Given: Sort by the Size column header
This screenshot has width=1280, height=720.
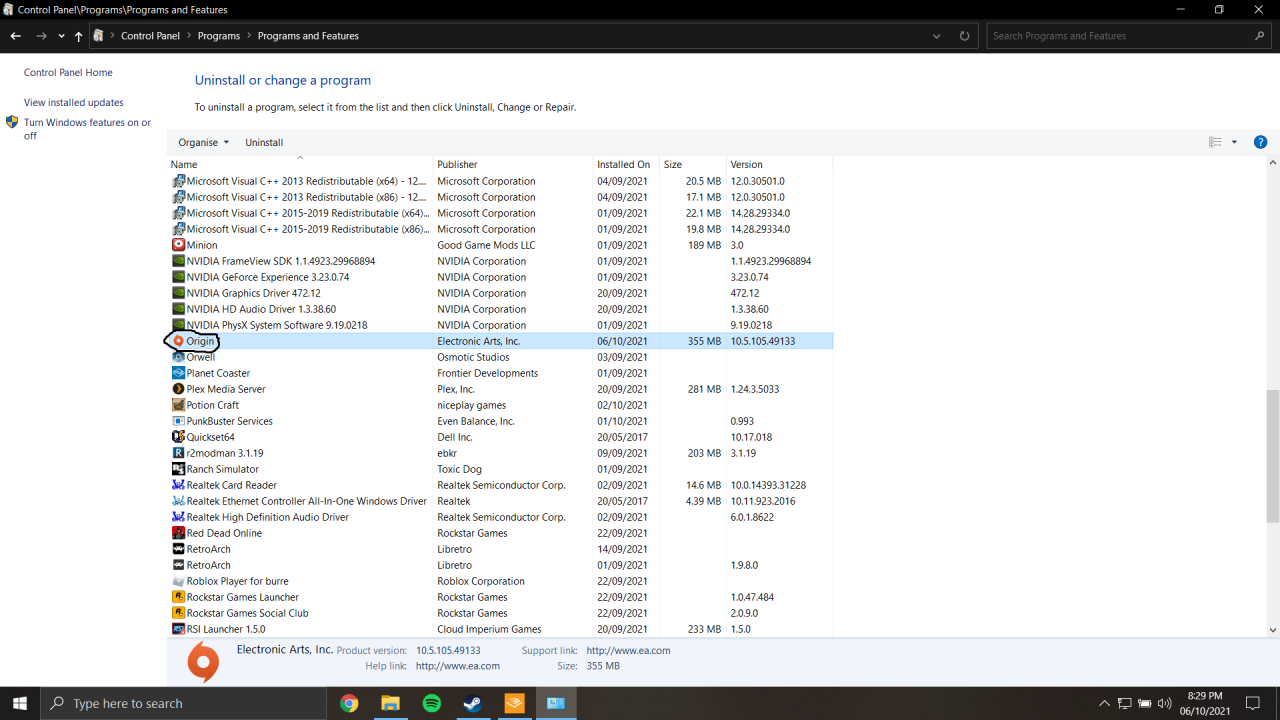Looking at the screenshot, I should 693,164.
